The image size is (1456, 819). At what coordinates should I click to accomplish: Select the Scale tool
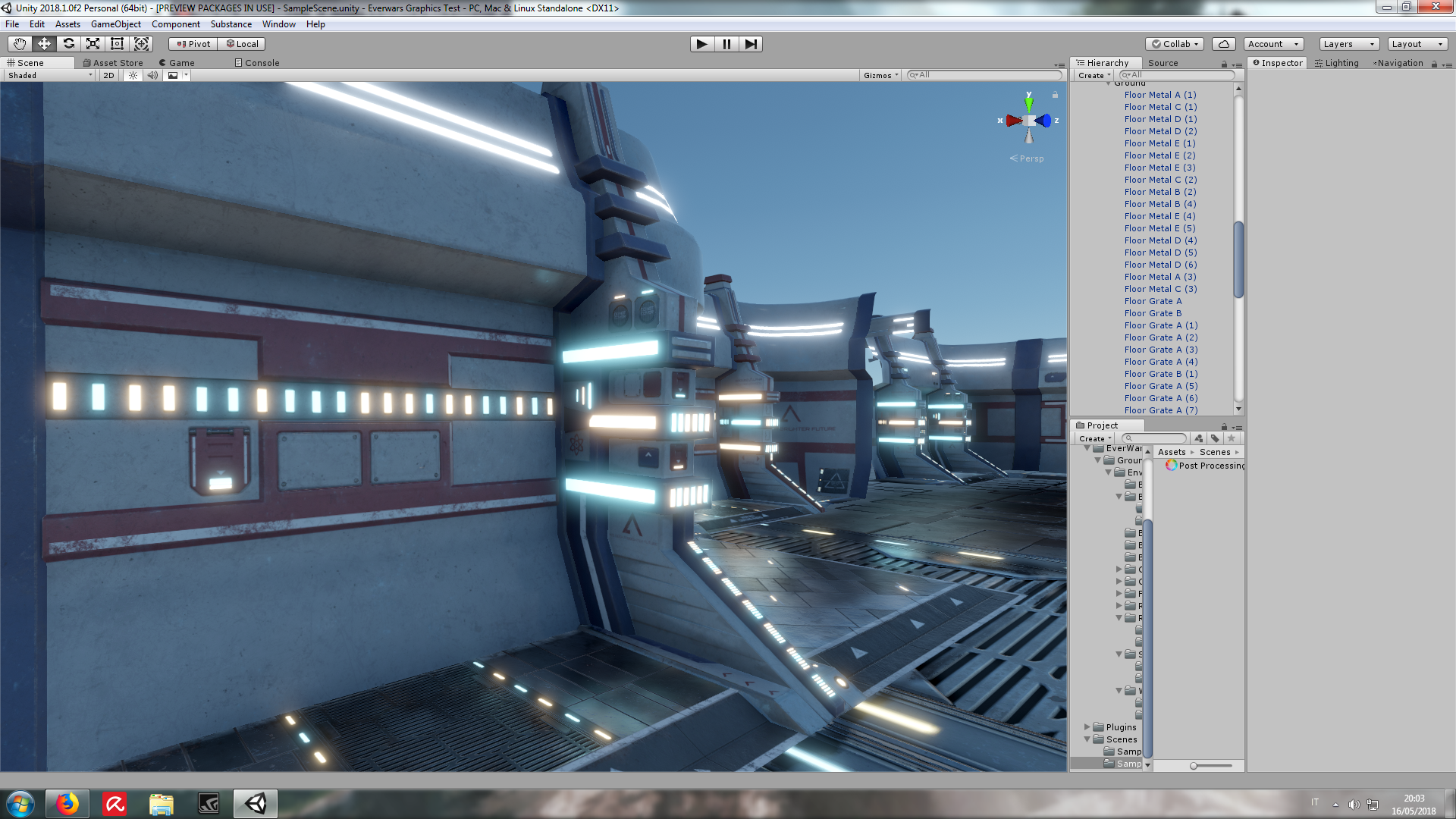pyautogui.click(x=93, y=44)
